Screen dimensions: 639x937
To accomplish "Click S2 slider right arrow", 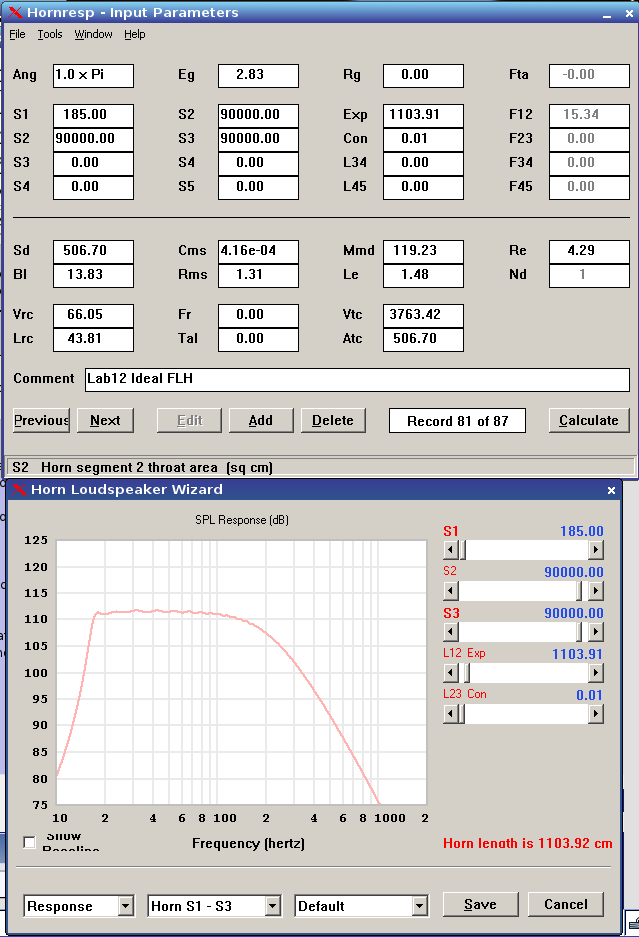I will point(595,590).
